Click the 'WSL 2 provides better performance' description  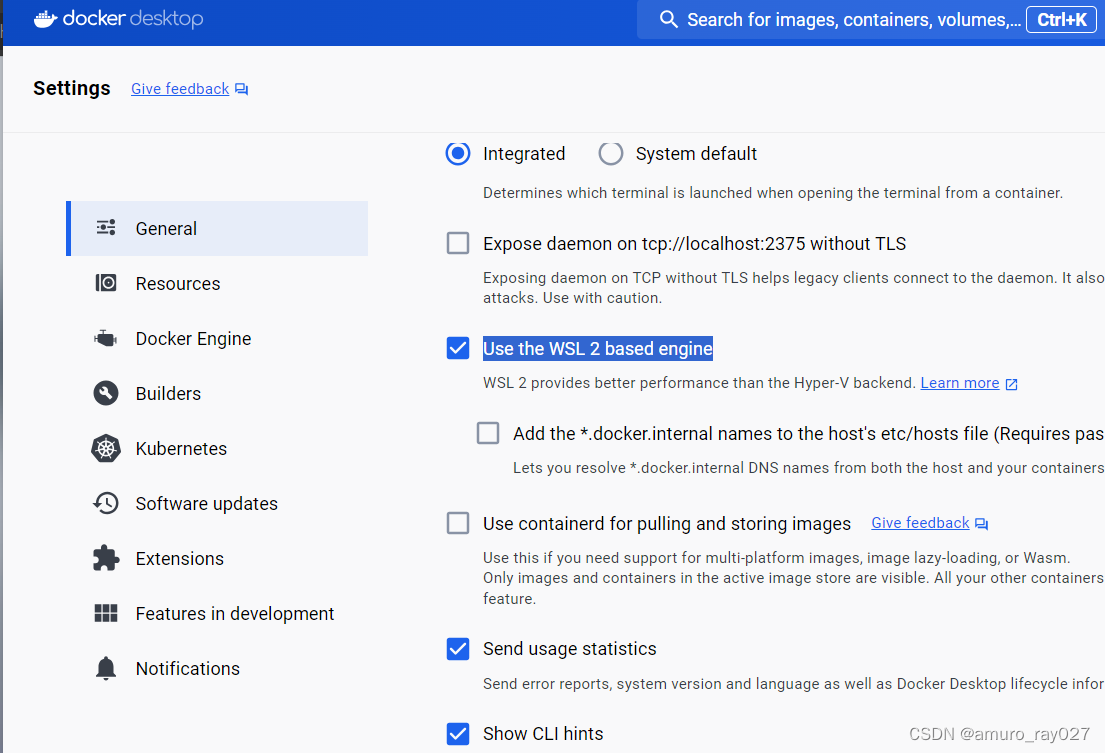pyautogui.click(x=699, y=383)
